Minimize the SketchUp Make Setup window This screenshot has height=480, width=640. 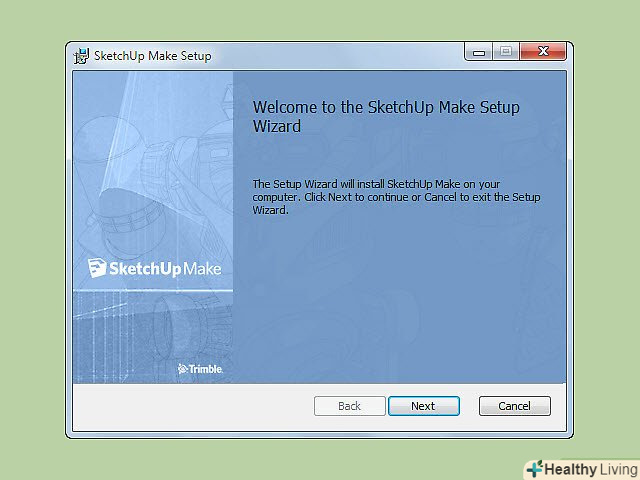tap(478, 52)
